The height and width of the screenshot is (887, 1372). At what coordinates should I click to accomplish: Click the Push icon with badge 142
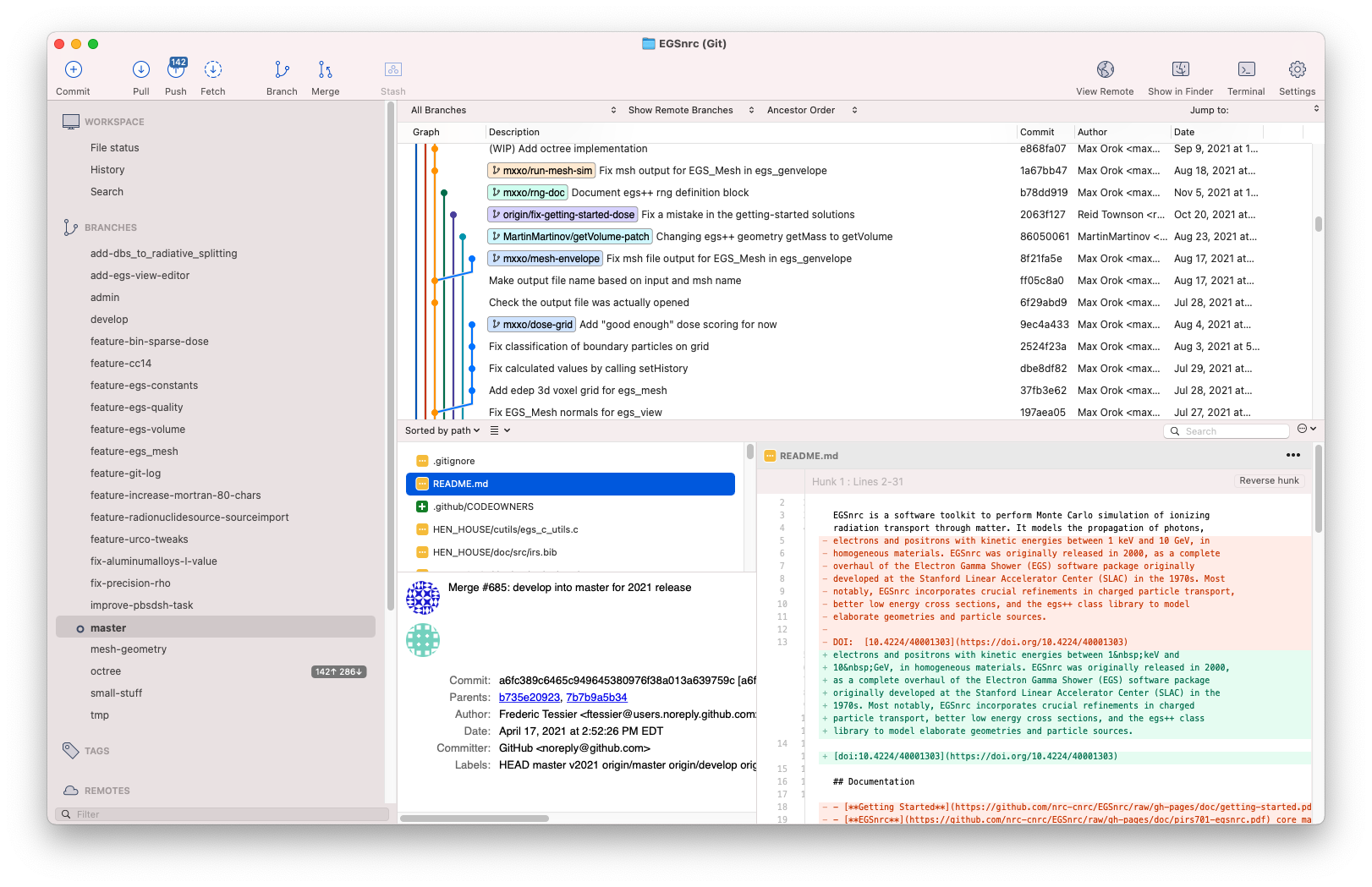pyautogui.click(x=176, y=69)
